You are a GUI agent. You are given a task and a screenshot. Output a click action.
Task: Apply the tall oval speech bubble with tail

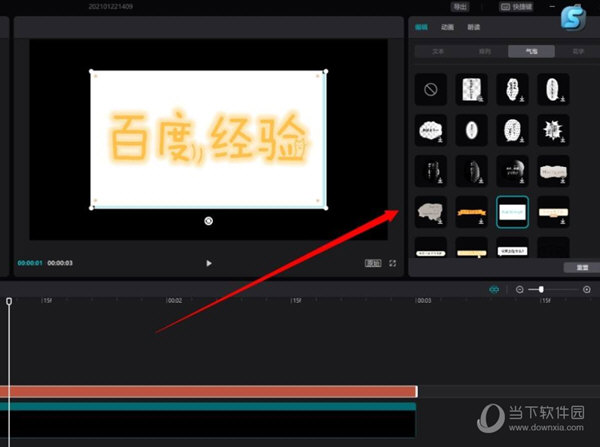click(x=553, y=90)
